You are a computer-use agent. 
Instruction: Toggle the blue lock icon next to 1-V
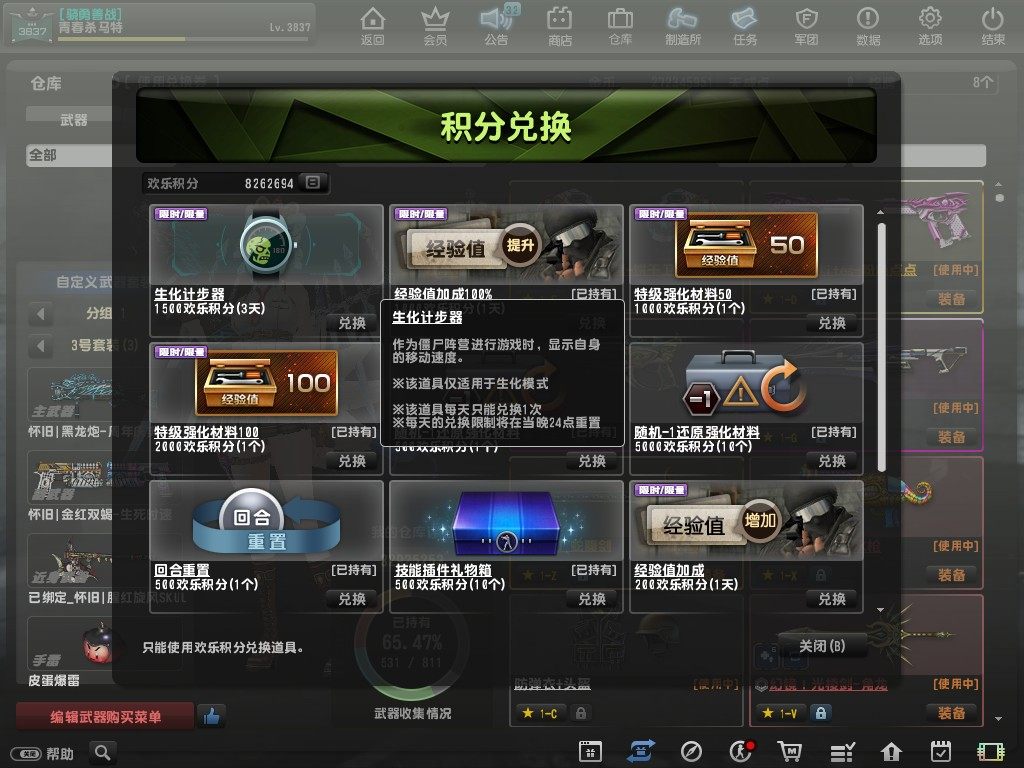(x=820, y=713)
